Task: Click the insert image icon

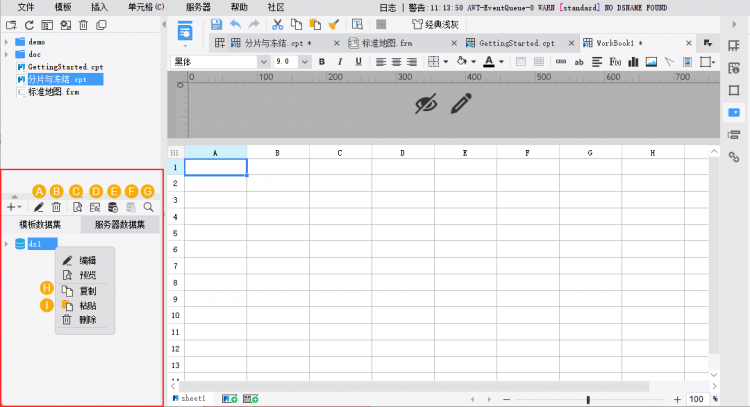Action: (651, 62)
